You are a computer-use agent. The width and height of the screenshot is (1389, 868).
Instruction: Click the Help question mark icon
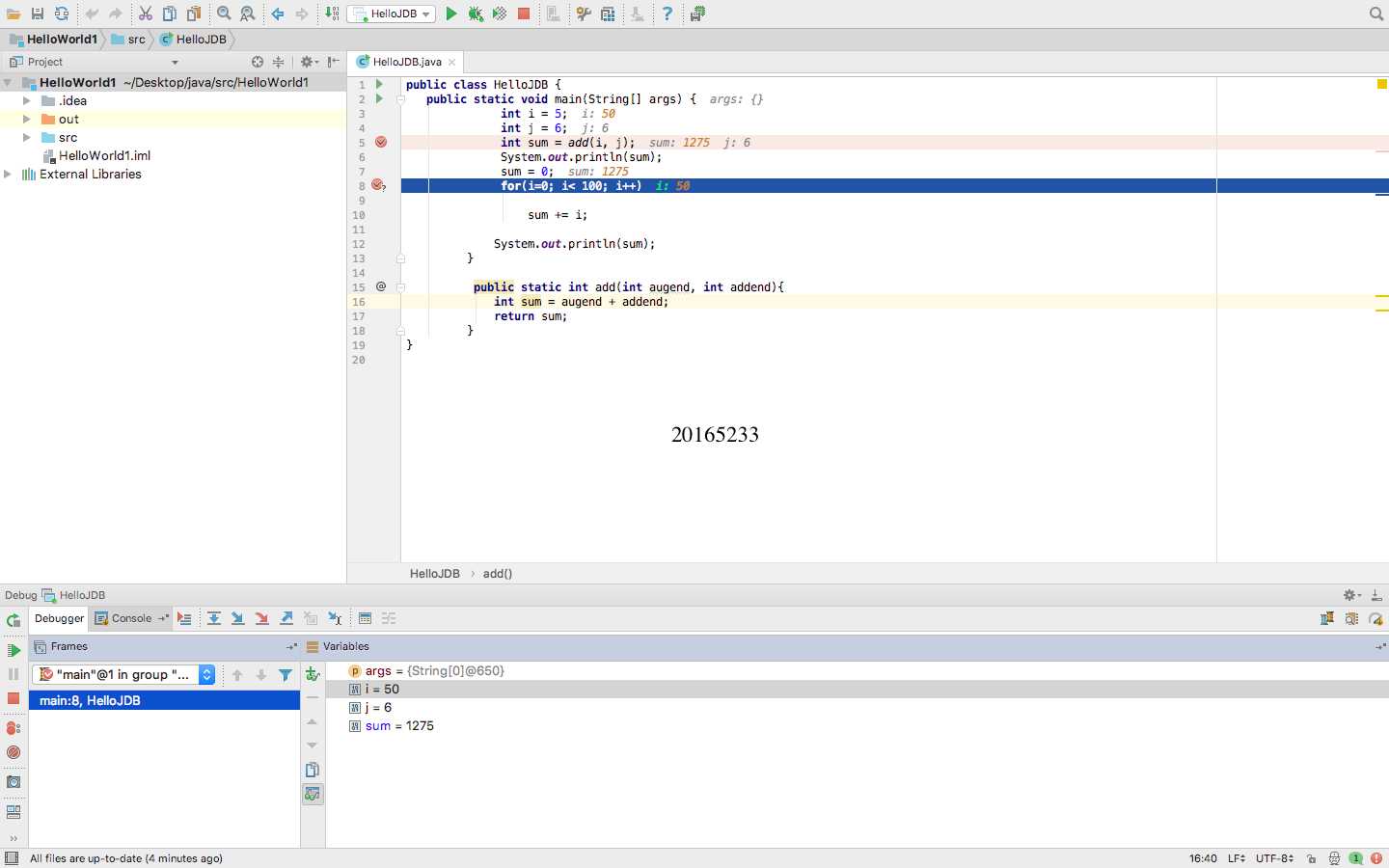point(667,14)
